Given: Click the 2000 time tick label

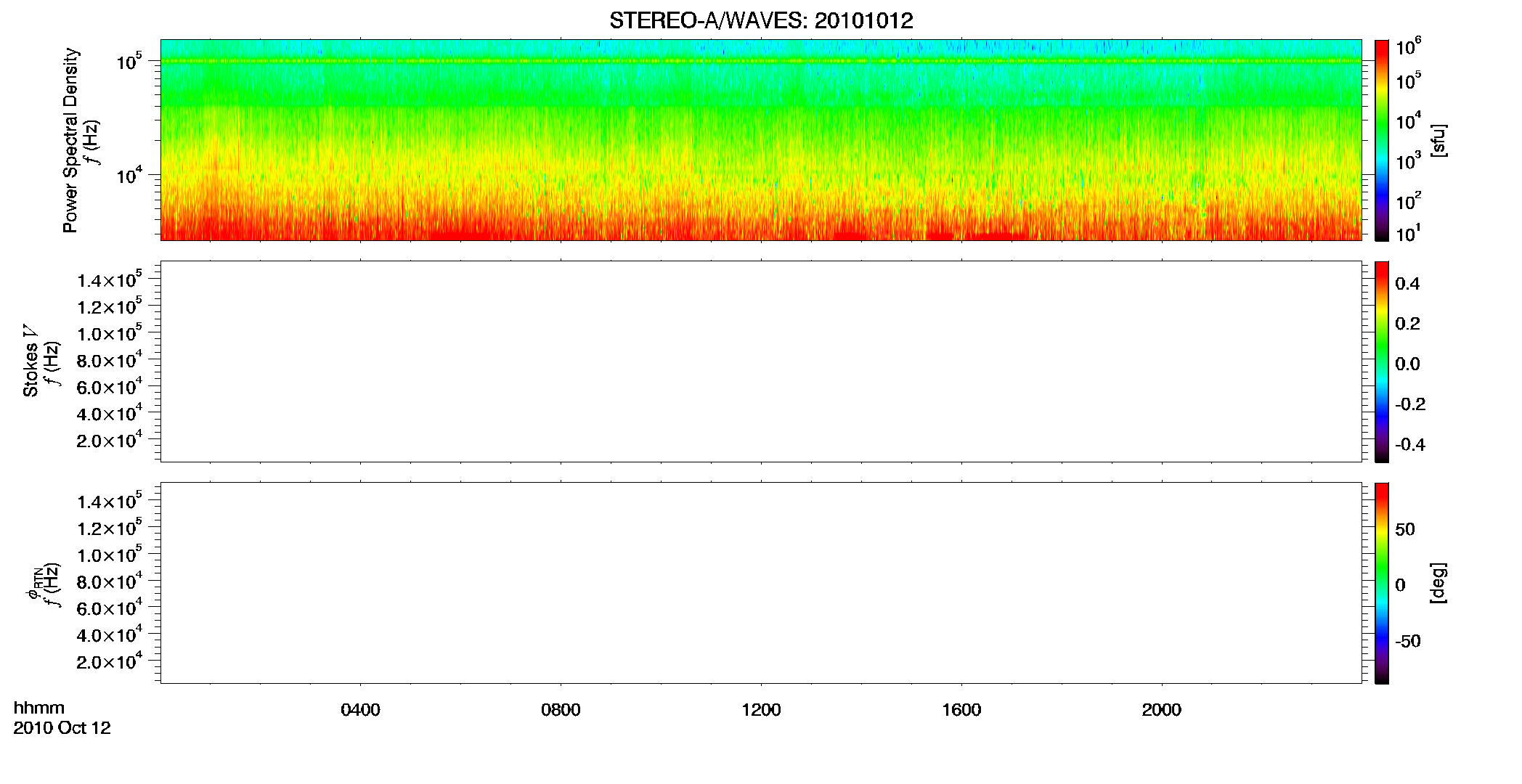Looking at the screenshot, I should coord(1161,710).
